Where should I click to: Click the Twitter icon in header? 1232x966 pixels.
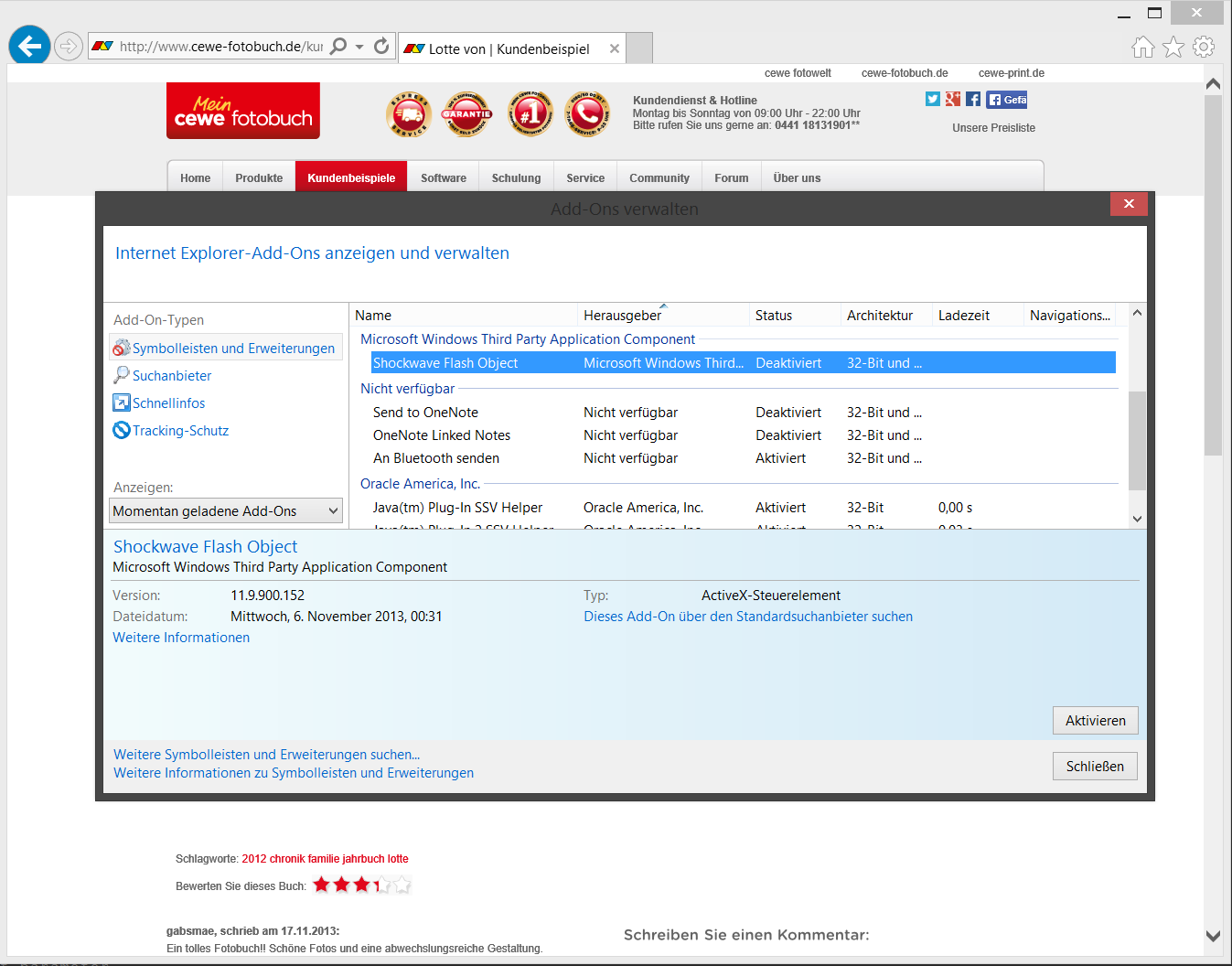pos(932,99)
